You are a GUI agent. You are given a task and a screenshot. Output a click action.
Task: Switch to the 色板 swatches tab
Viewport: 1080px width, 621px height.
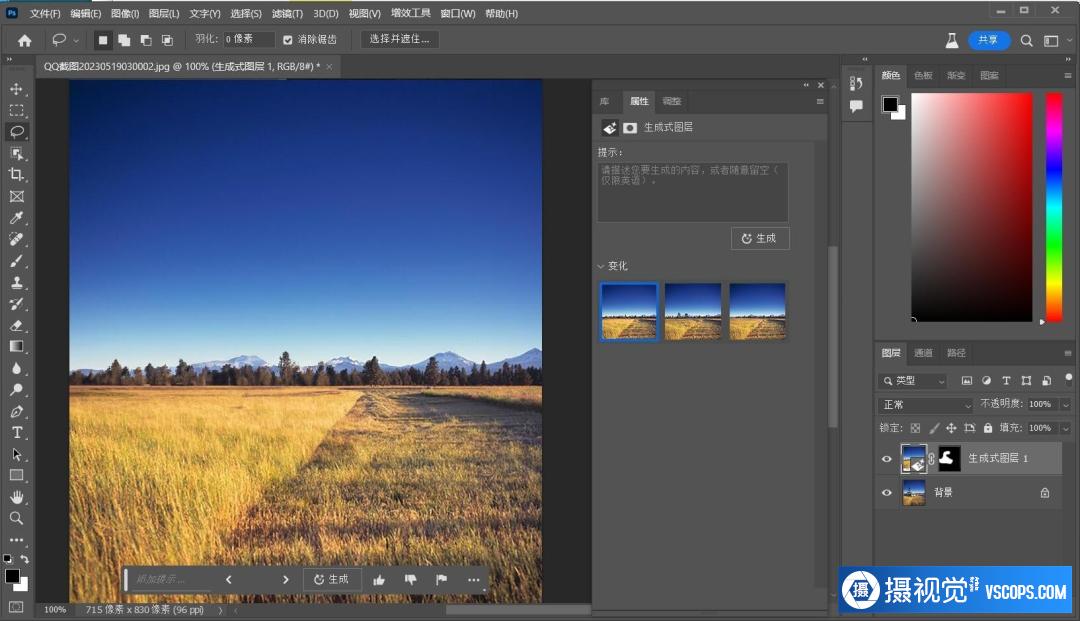click(923, 76)
